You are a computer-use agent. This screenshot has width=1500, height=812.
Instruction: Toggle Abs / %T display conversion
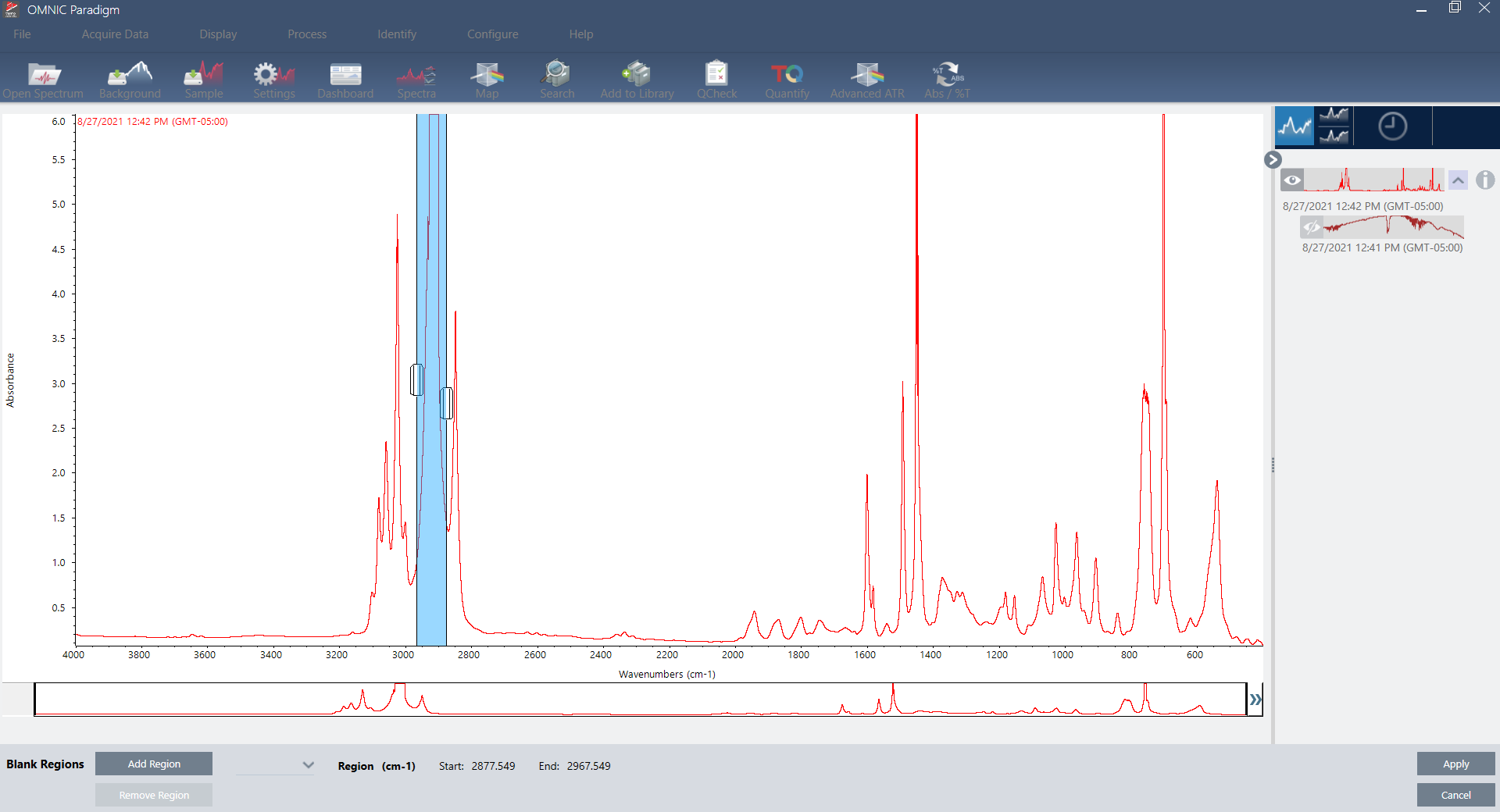947,75
